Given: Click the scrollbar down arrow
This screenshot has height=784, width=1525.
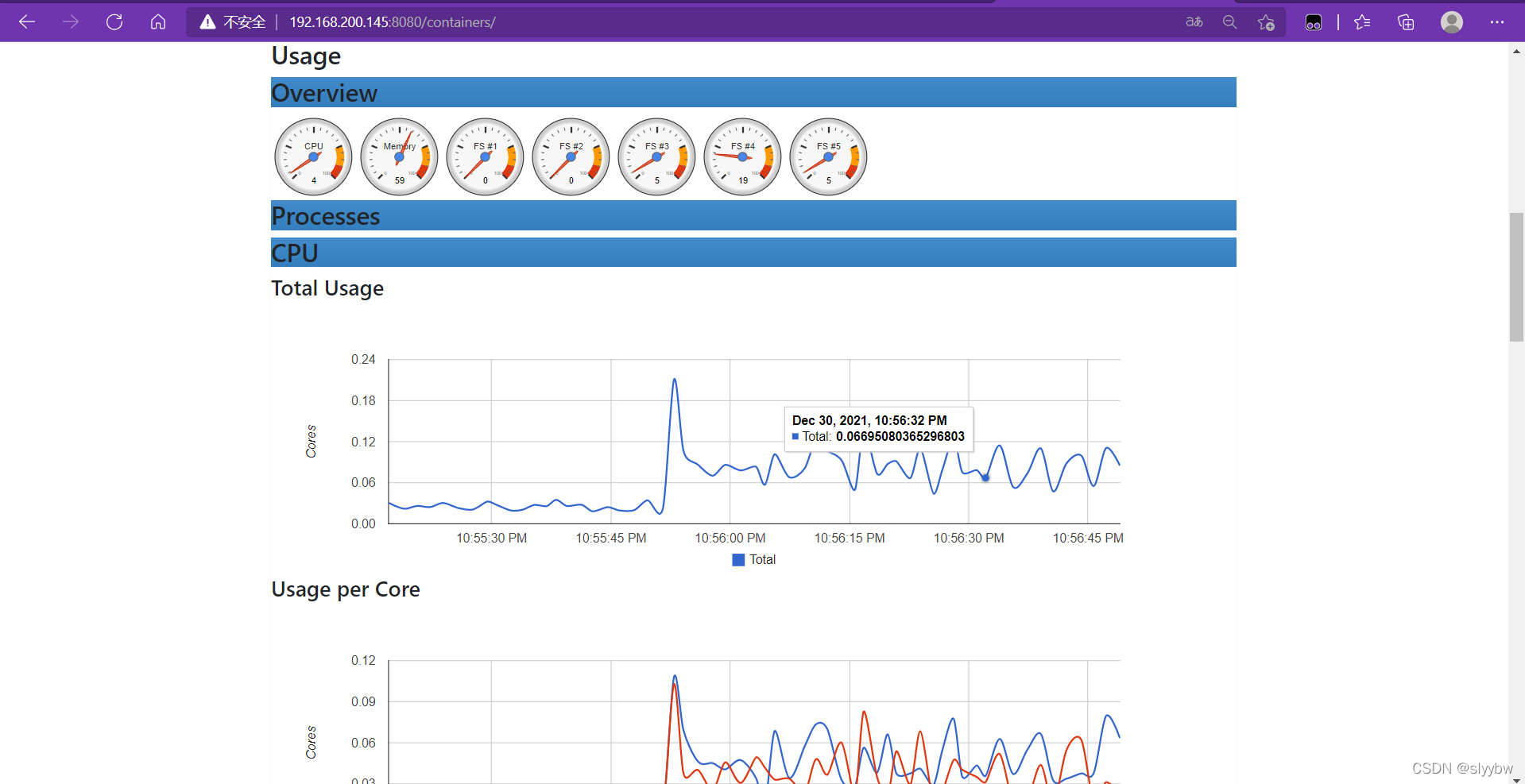Looking at the screenshot, I should point(1516,779).
